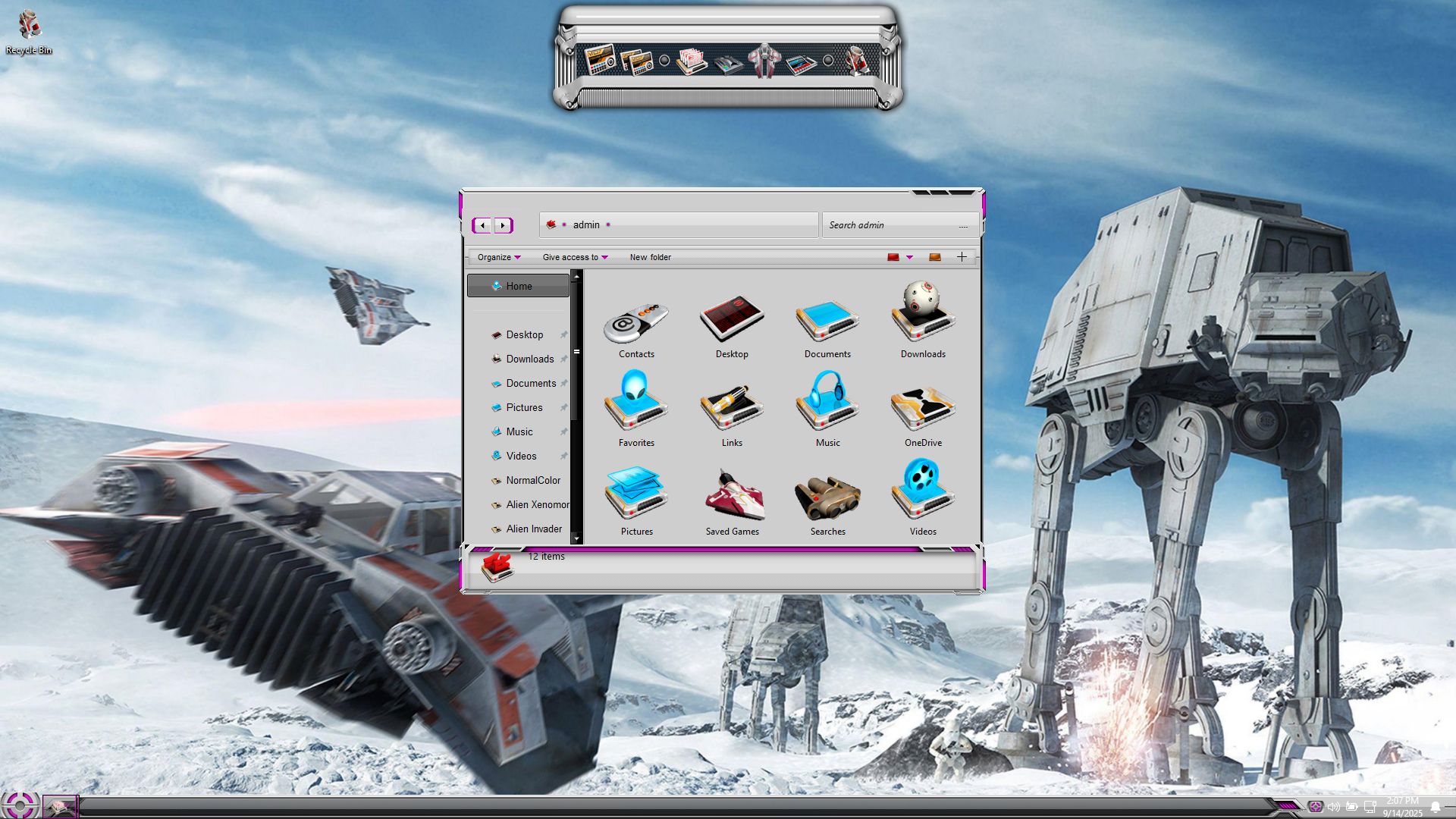This screenshot has height=819, width=1456.
Task: Select Music in the navigation pane
Action: 518,431
